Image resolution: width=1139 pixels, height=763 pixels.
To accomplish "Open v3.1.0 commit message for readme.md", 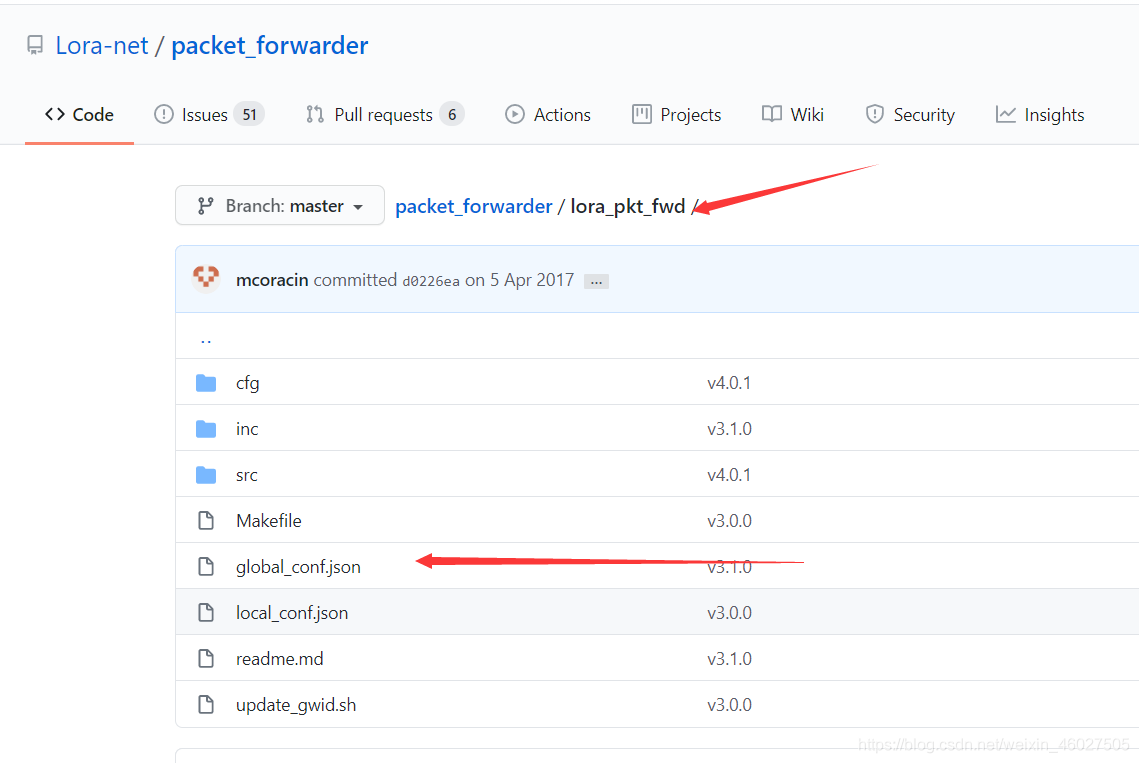I will 729,658.
